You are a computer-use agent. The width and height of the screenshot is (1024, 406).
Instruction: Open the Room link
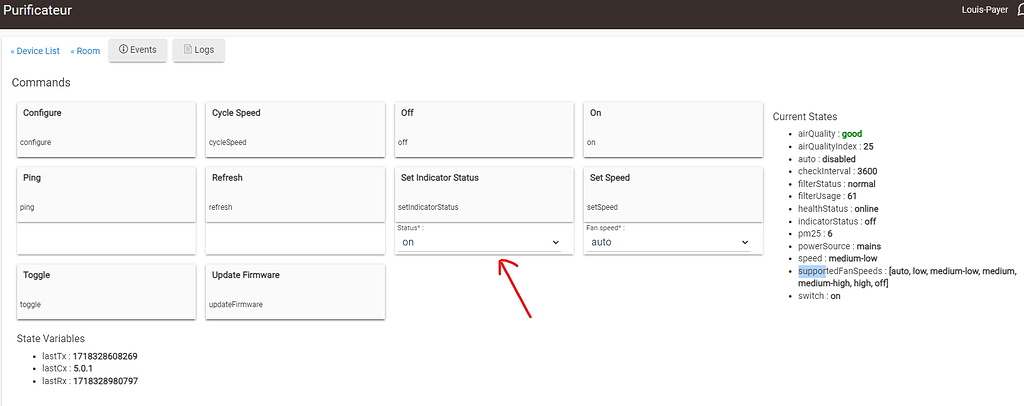85,51
